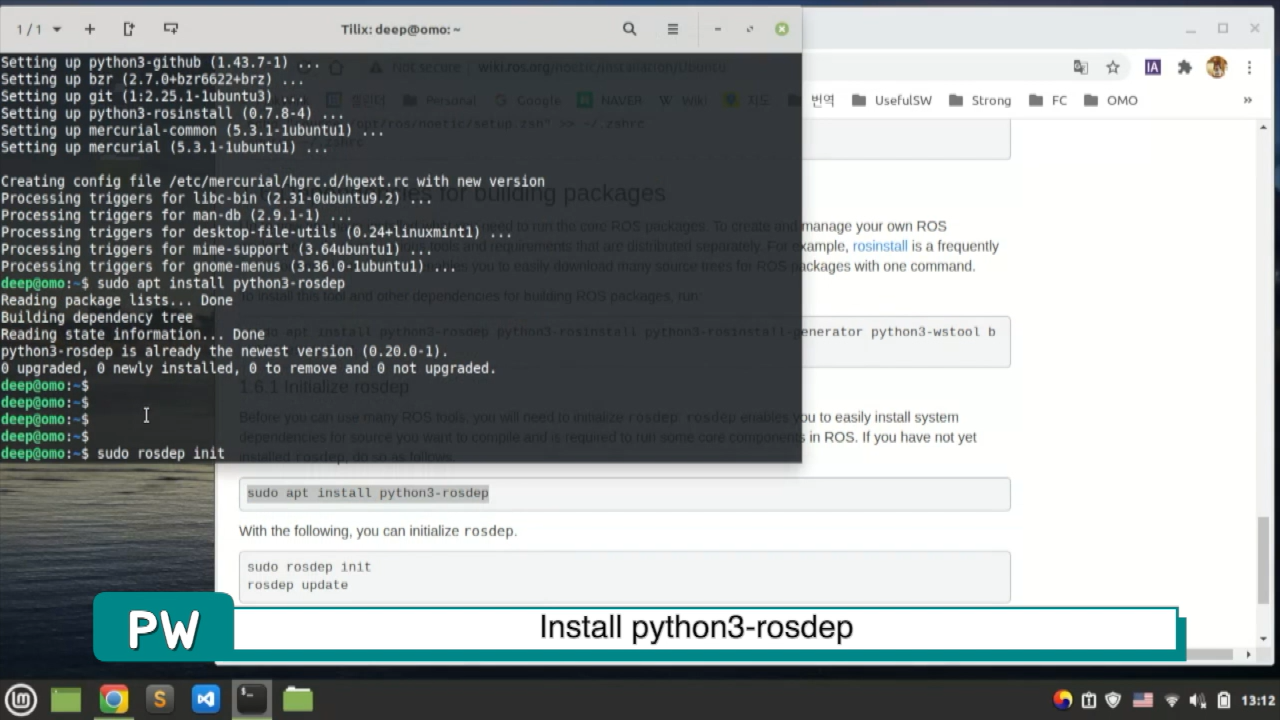Open Sublime Text from the taskbar
This screenshot has height=720, width=1280.
click(x=159, y=699)
